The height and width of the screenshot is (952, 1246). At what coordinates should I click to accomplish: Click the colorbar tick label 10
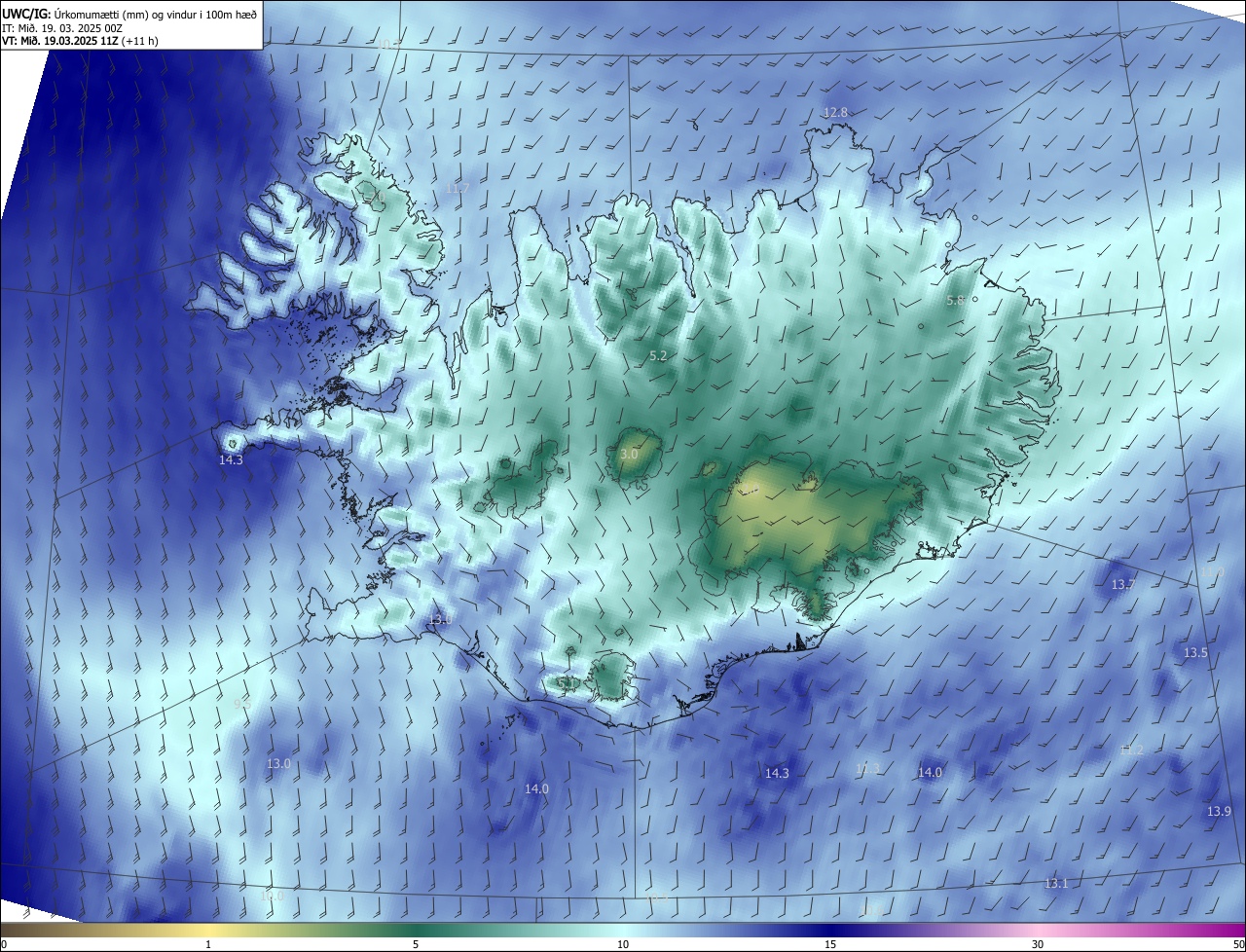[623, 944]
